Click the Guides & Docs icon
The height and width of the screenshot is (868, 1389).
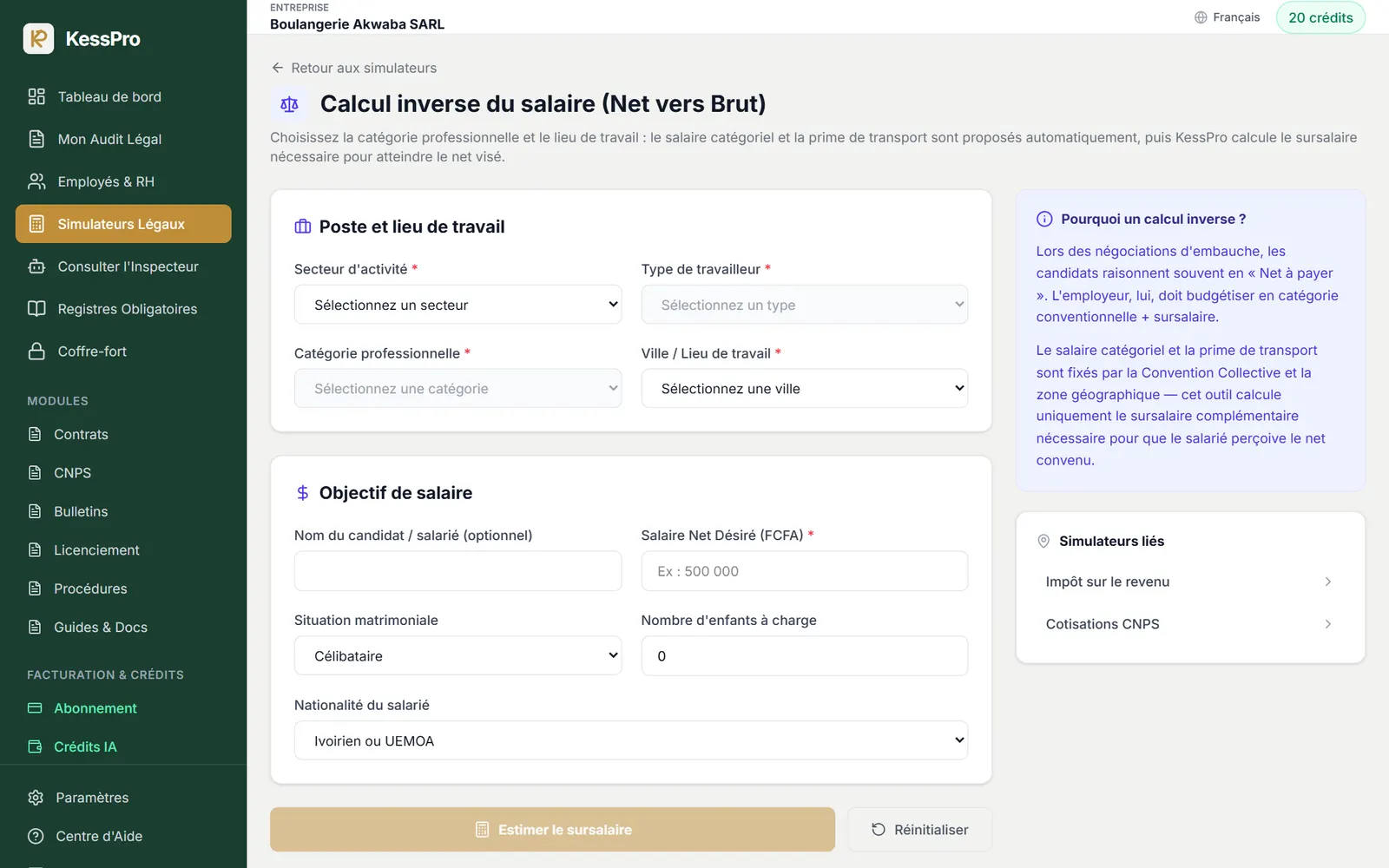(35, 627)
